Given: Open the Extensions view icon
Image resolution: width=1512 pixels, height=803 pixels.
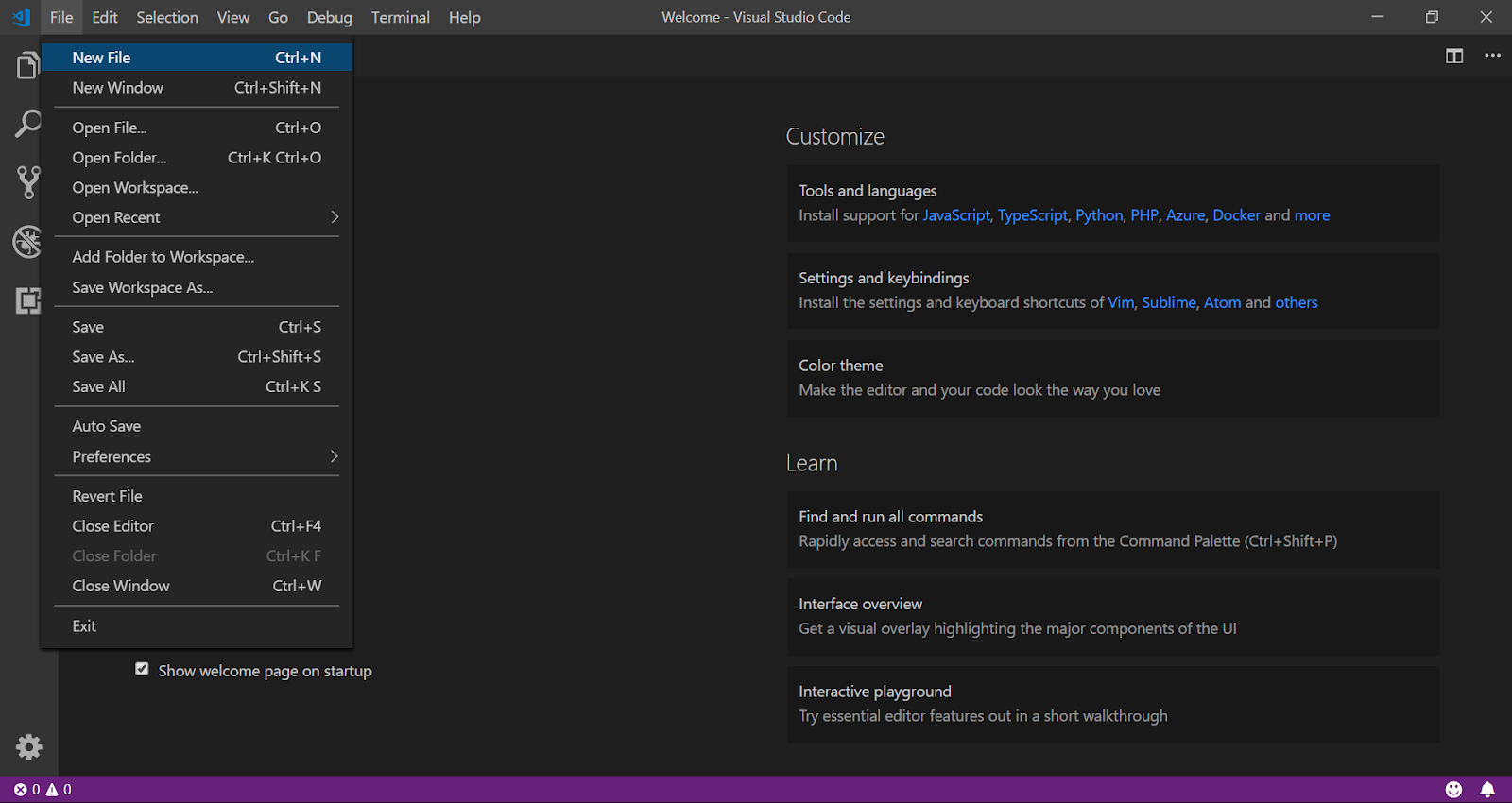Looking at the screenshot, I should (x=27, y=300).
